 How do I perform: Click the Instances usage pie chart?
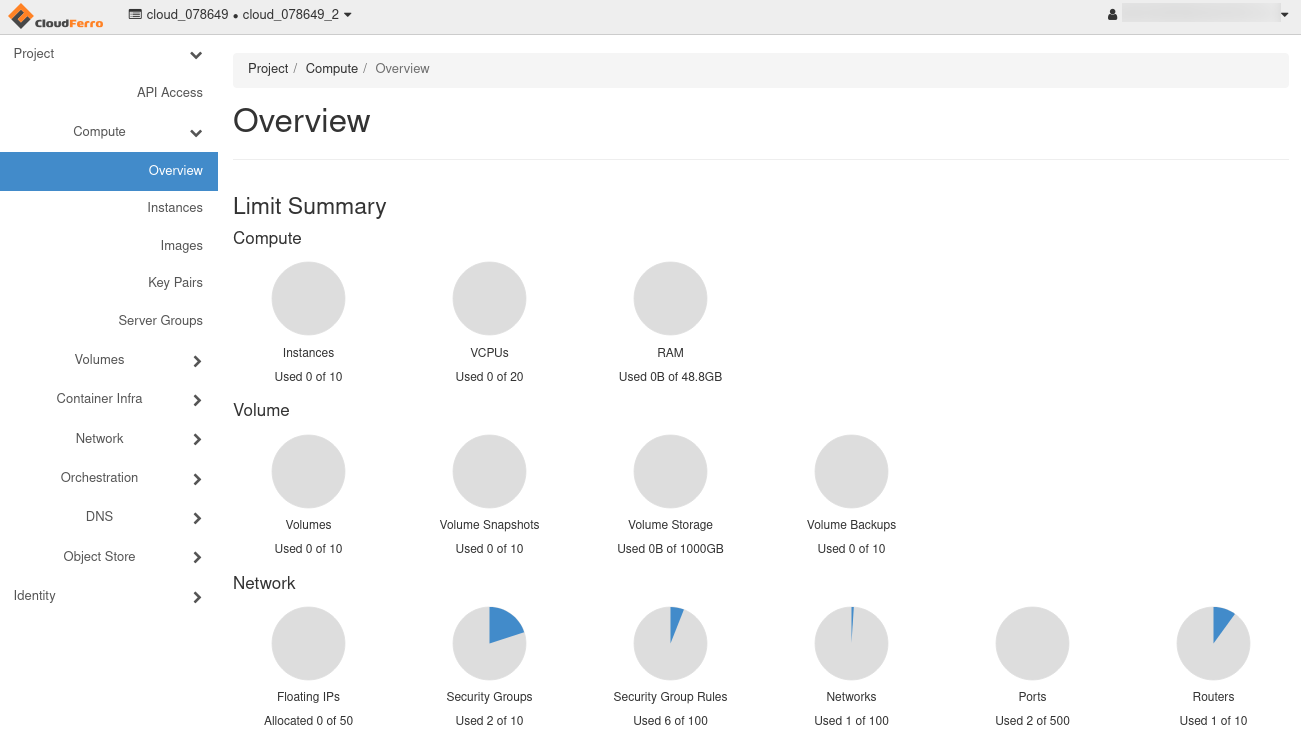(x=308, y=299)
